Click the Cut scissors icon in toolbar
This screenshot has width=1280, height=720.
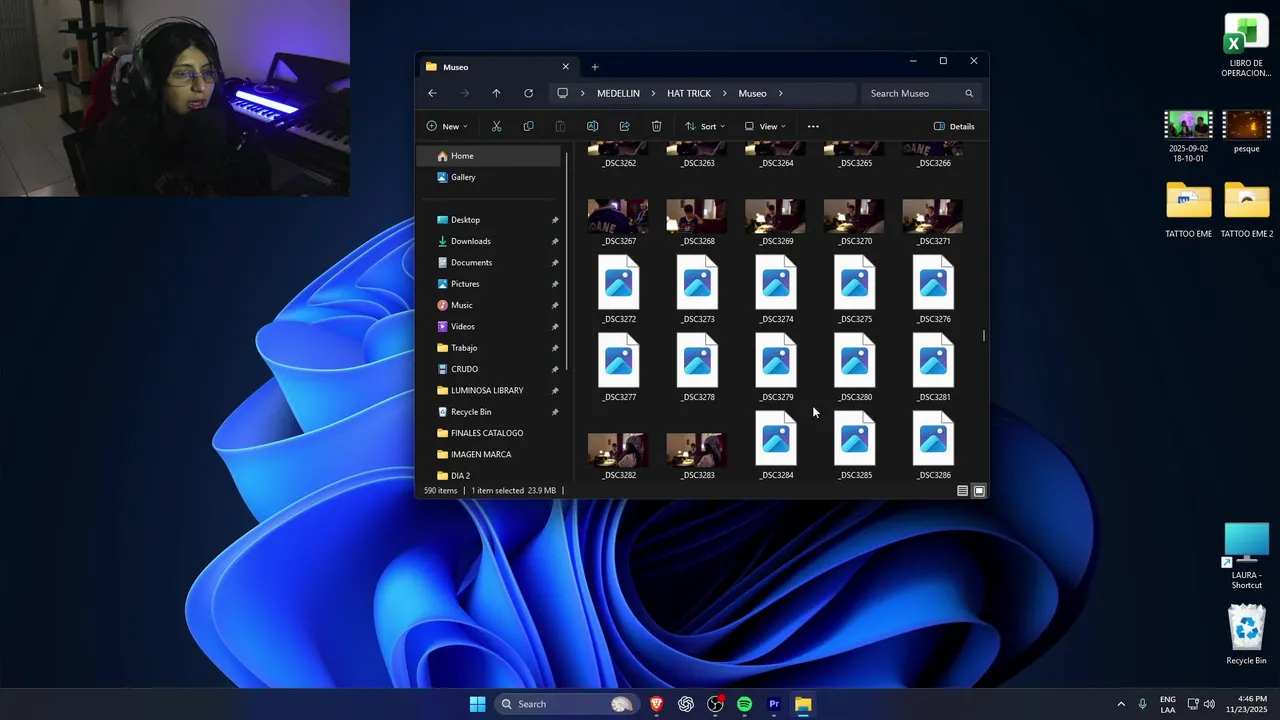click(x=496, y=126)
